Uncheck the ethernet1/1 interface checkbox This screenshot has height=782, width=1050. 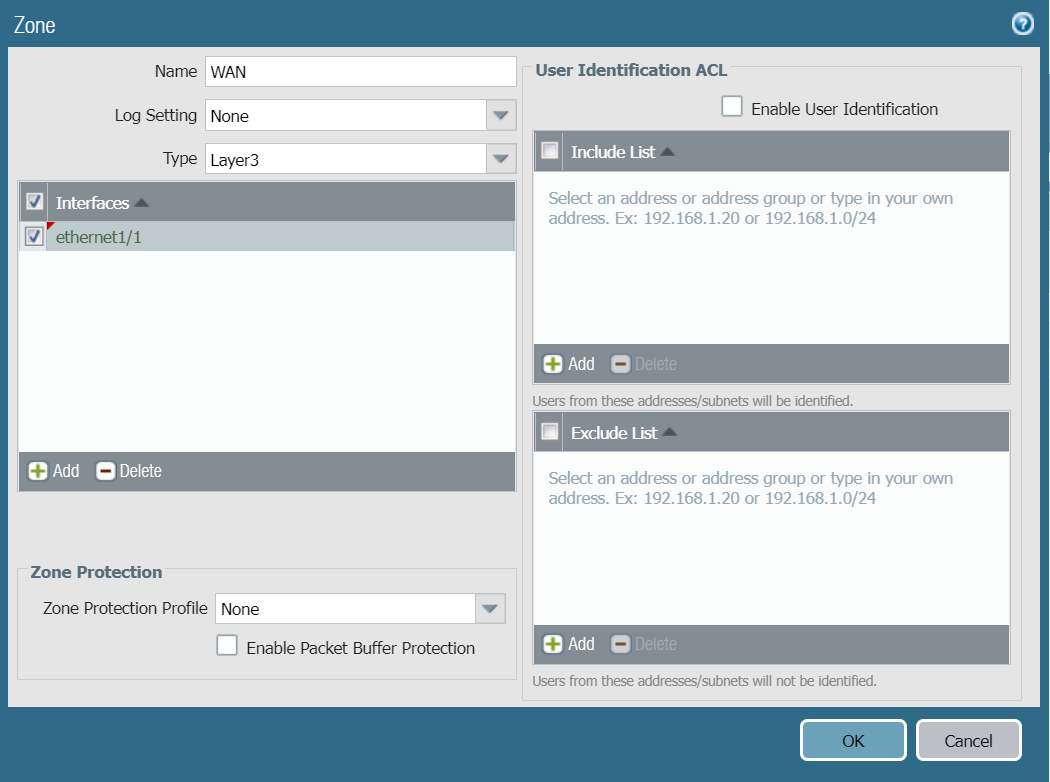tap(33, 237)
